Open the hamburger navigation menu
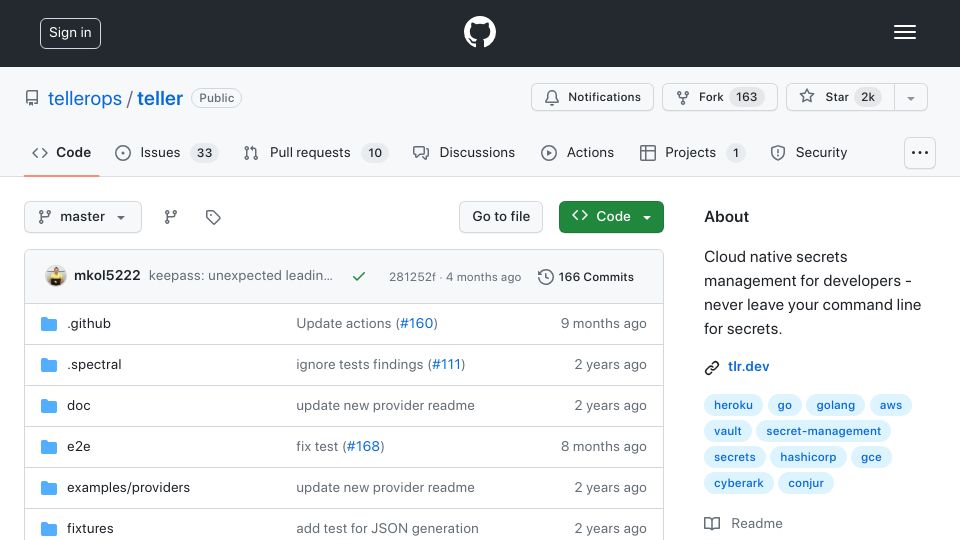The width and height of the screenshot is (960, 540). 904,32
